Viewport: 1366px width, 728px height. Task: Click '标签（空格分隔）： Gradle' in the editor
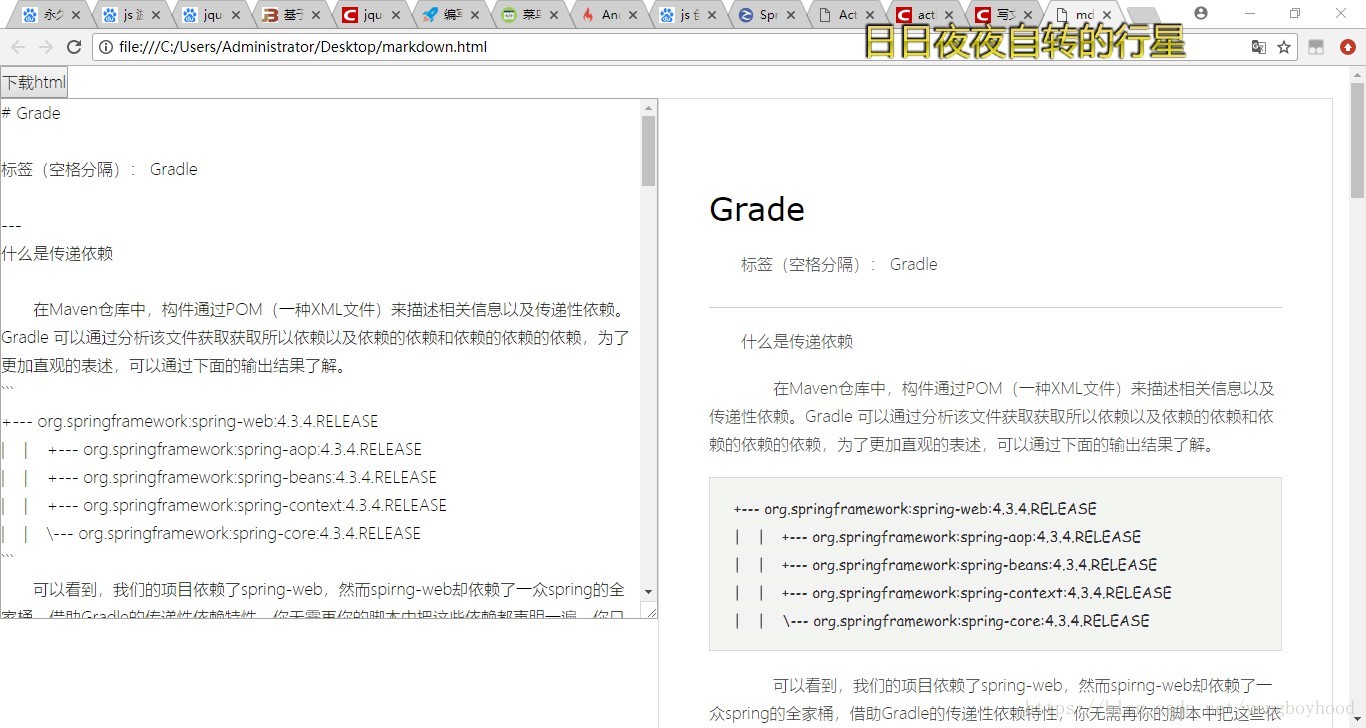click(x=99, y=169)
